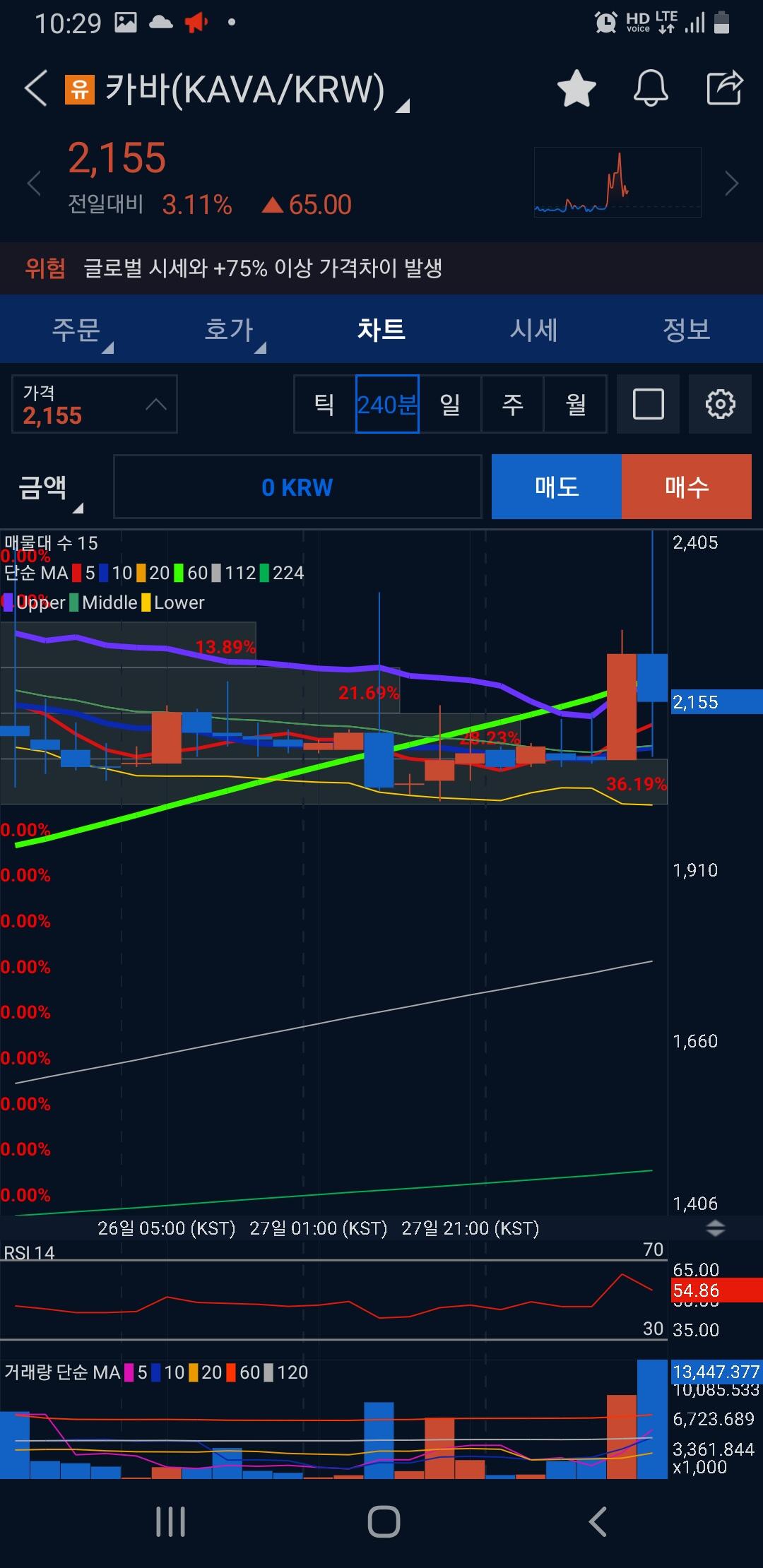
Task: Tap the 전일대비 3.11% change text
Action: [150, 205]
